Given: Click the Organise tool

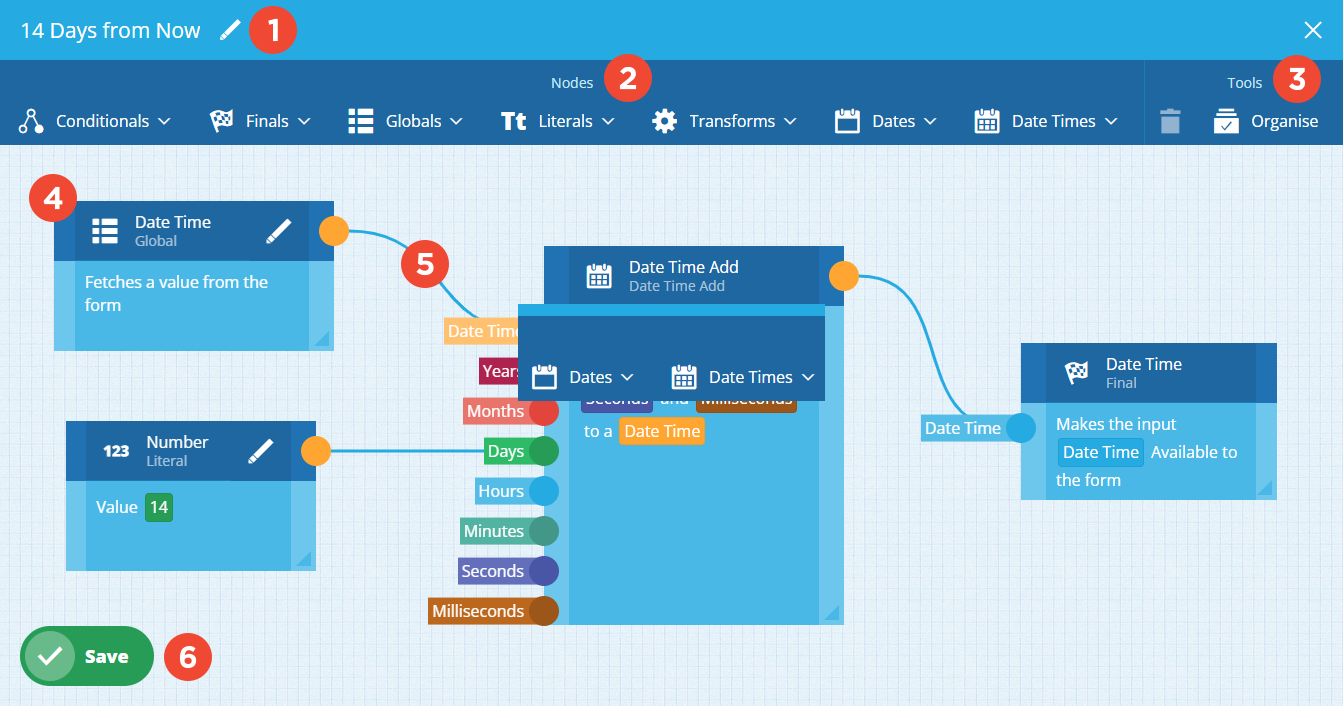Looking at the screenshot, I should point(1266,121).
